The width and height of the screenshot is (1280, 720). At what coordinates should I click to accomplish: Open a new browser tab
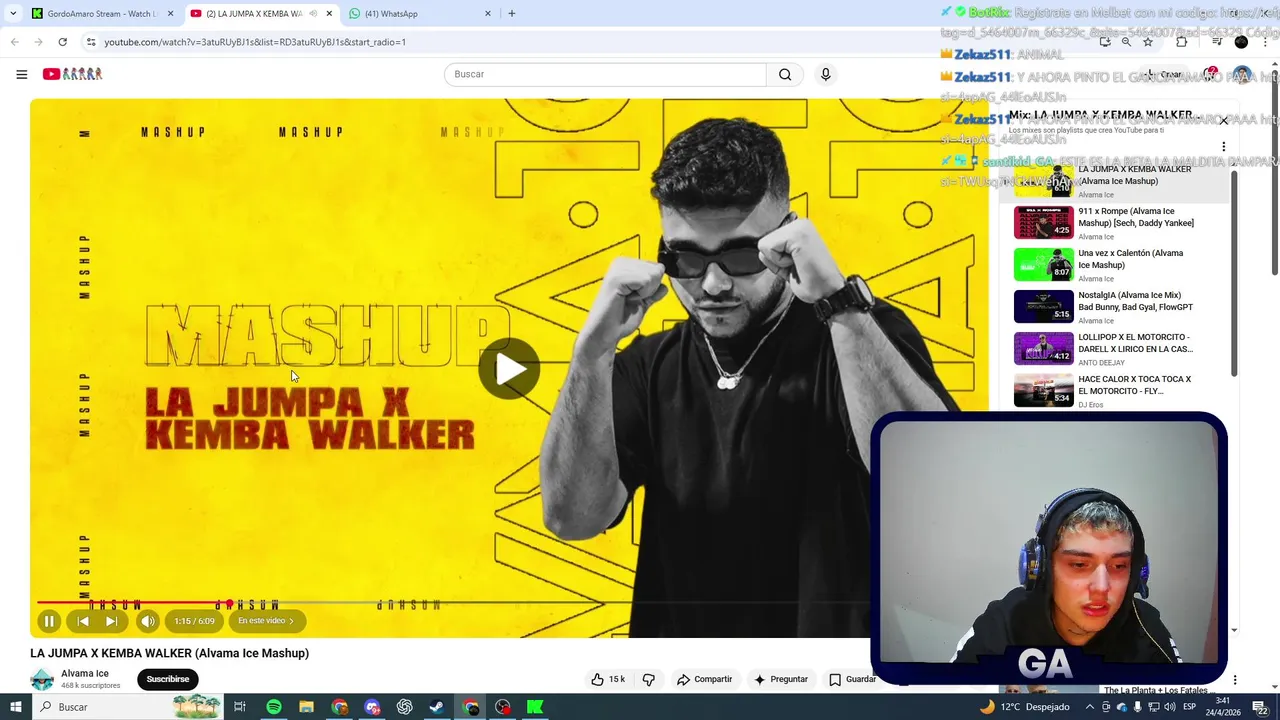[511, 14]
